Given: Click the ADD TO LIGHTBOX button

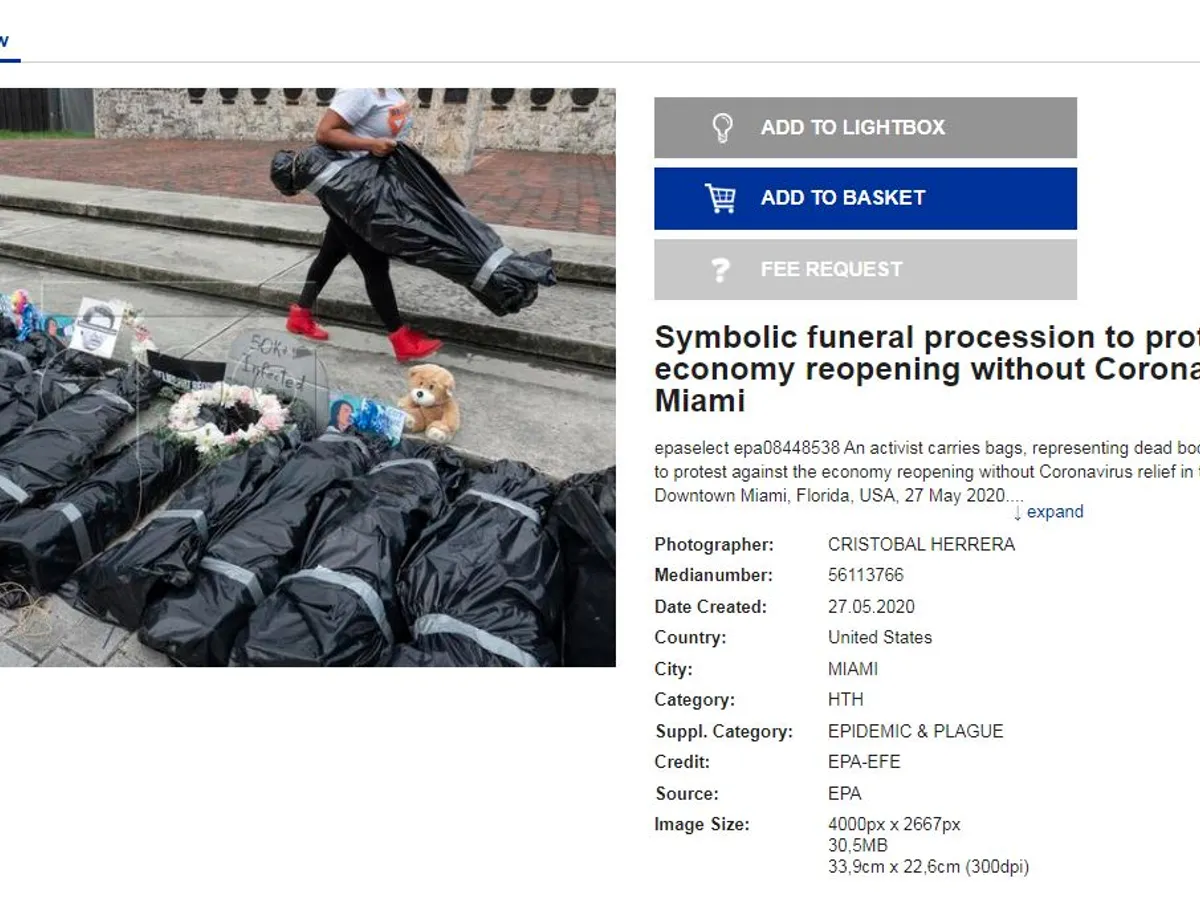Looking at the screenshot, I should coord(865,127).
